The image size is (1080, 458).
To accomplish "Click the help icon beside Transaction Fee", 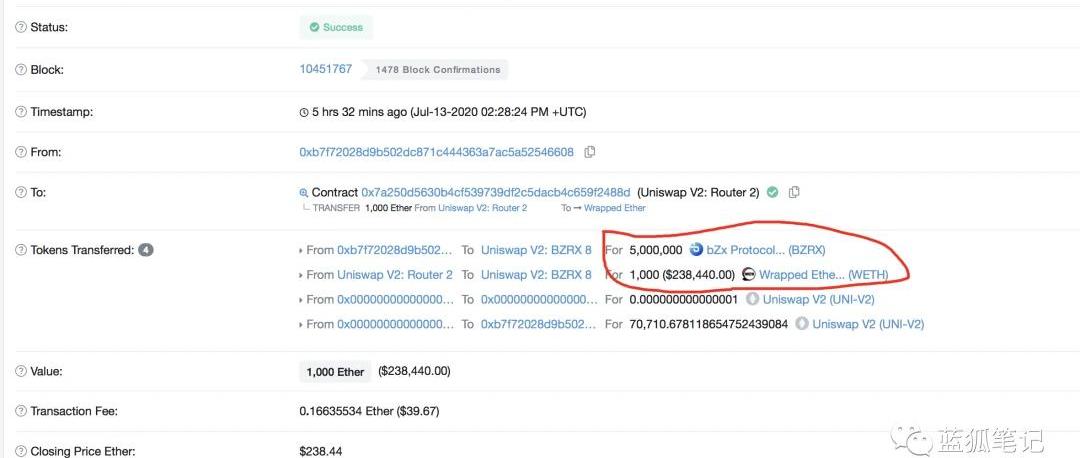I will (x=21, y=411).
